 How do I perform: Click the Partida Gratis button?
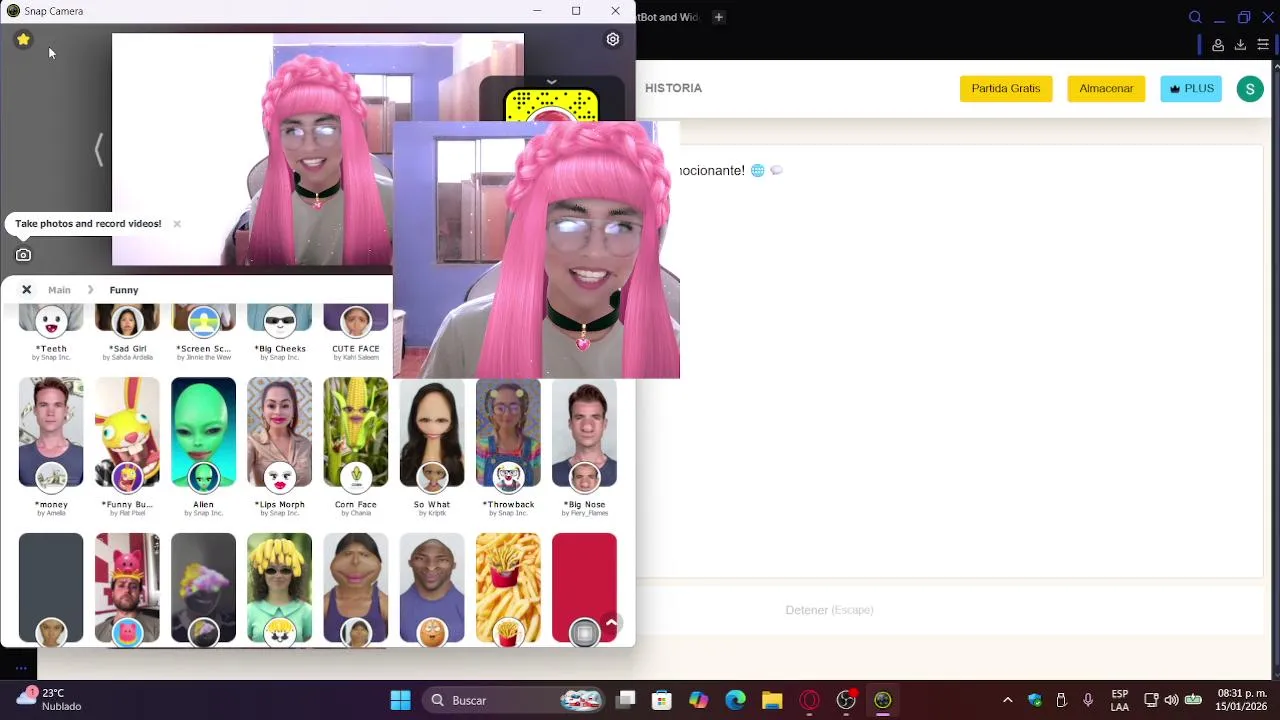click(x=1005, y=88)
